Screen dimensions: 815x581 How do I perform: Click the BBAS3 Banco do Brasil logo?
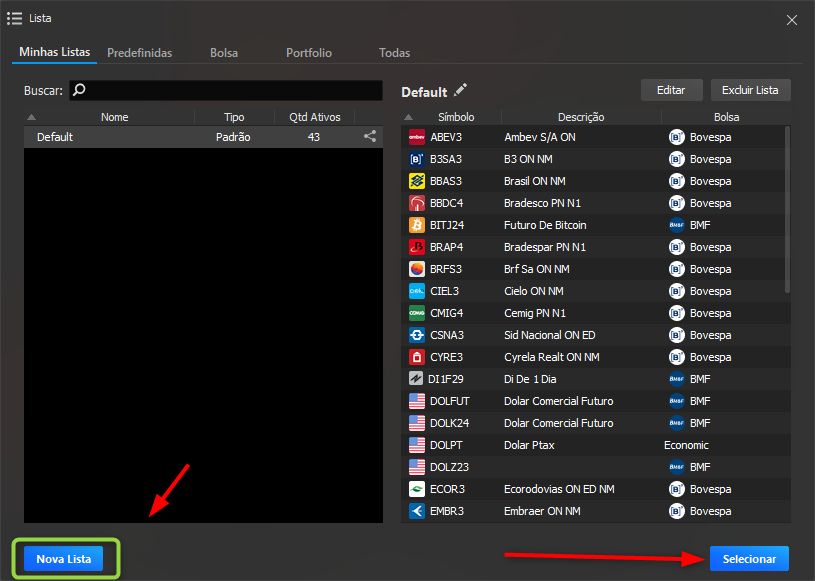tap(417, 181)
